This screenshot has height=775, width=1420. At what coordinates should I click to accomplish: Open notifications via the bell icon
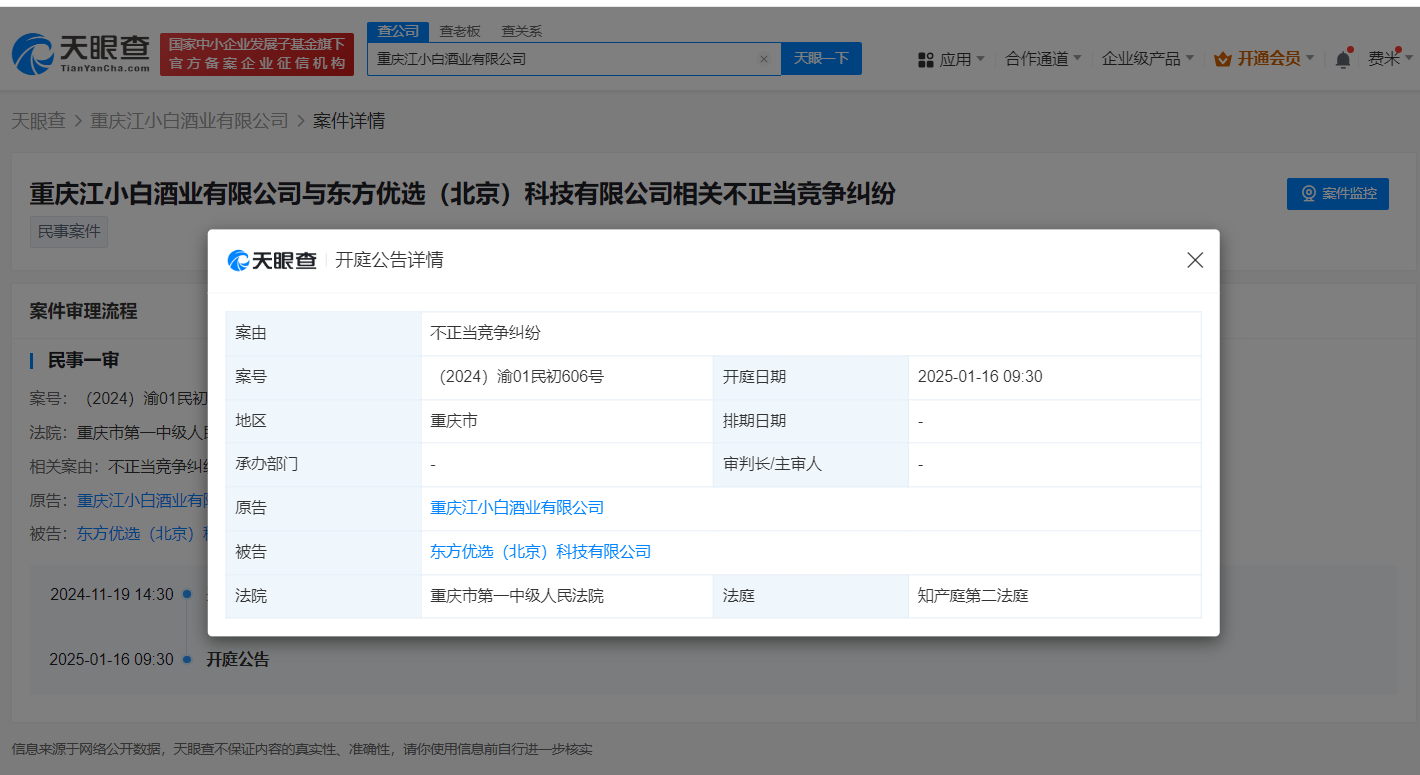tap(1342, 59)
